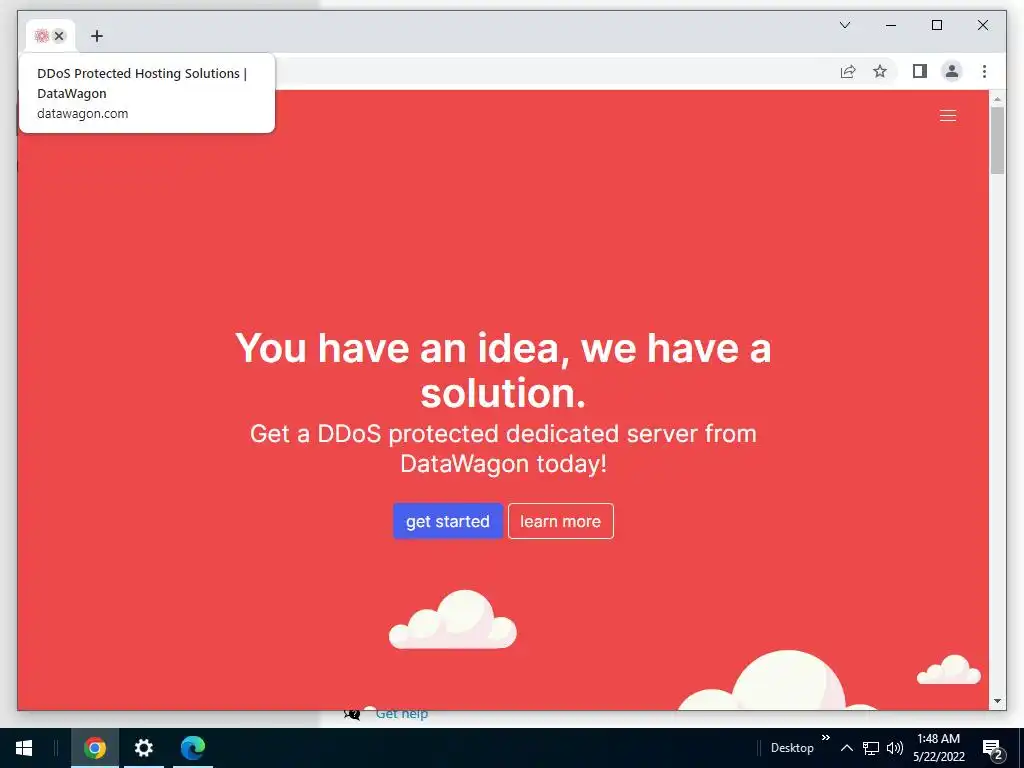The image size is (1024, 768).
Task: Show hidden system tray icons
Action: [x=846, y=748]
